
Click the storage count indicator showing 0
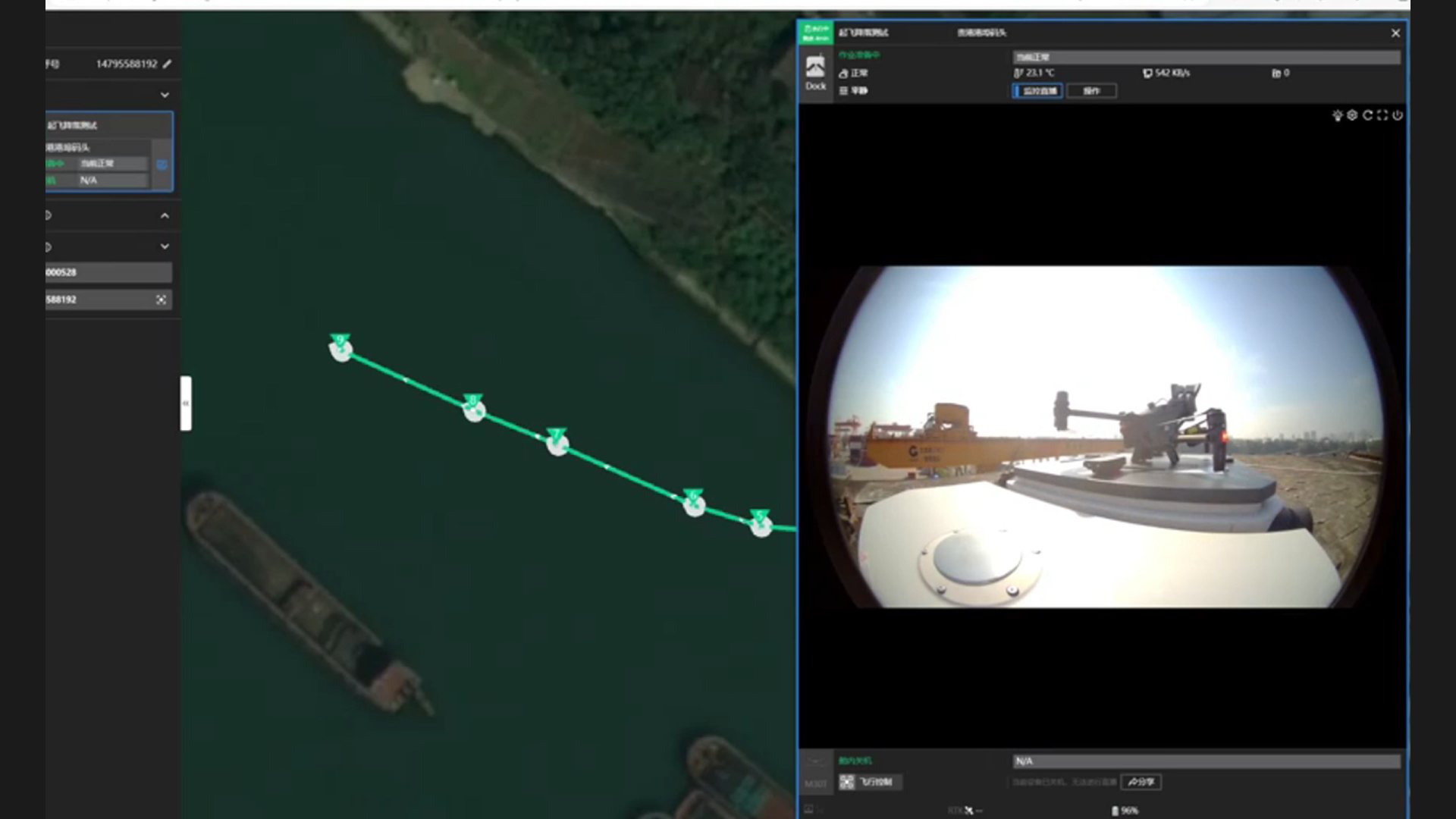1281,73
